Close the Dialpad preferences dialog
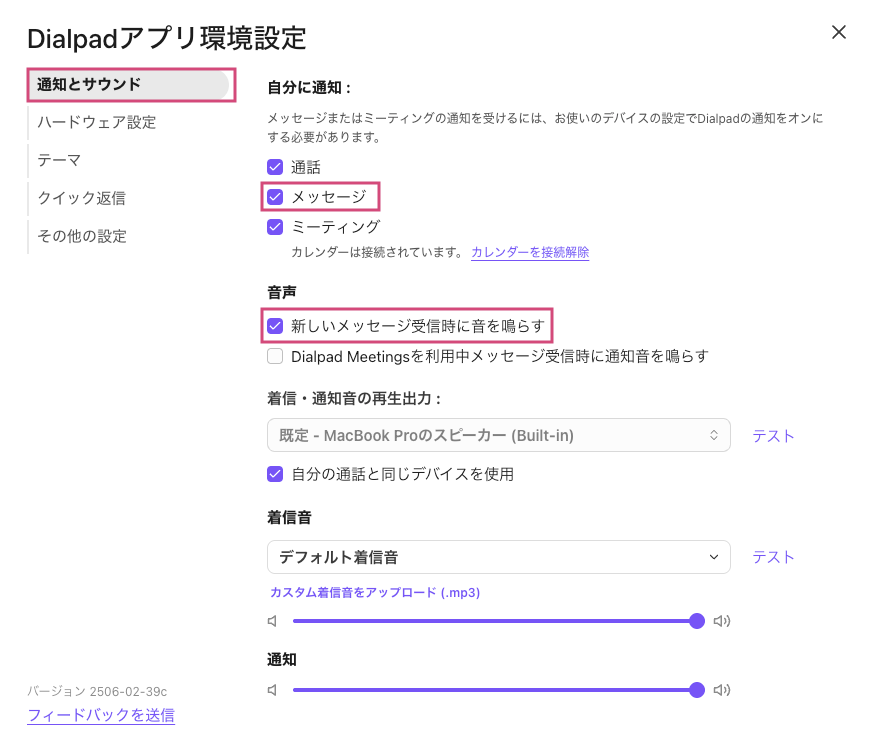Viewport: 870px width, 755px height. pyautogui.click(x=839, y=32)
